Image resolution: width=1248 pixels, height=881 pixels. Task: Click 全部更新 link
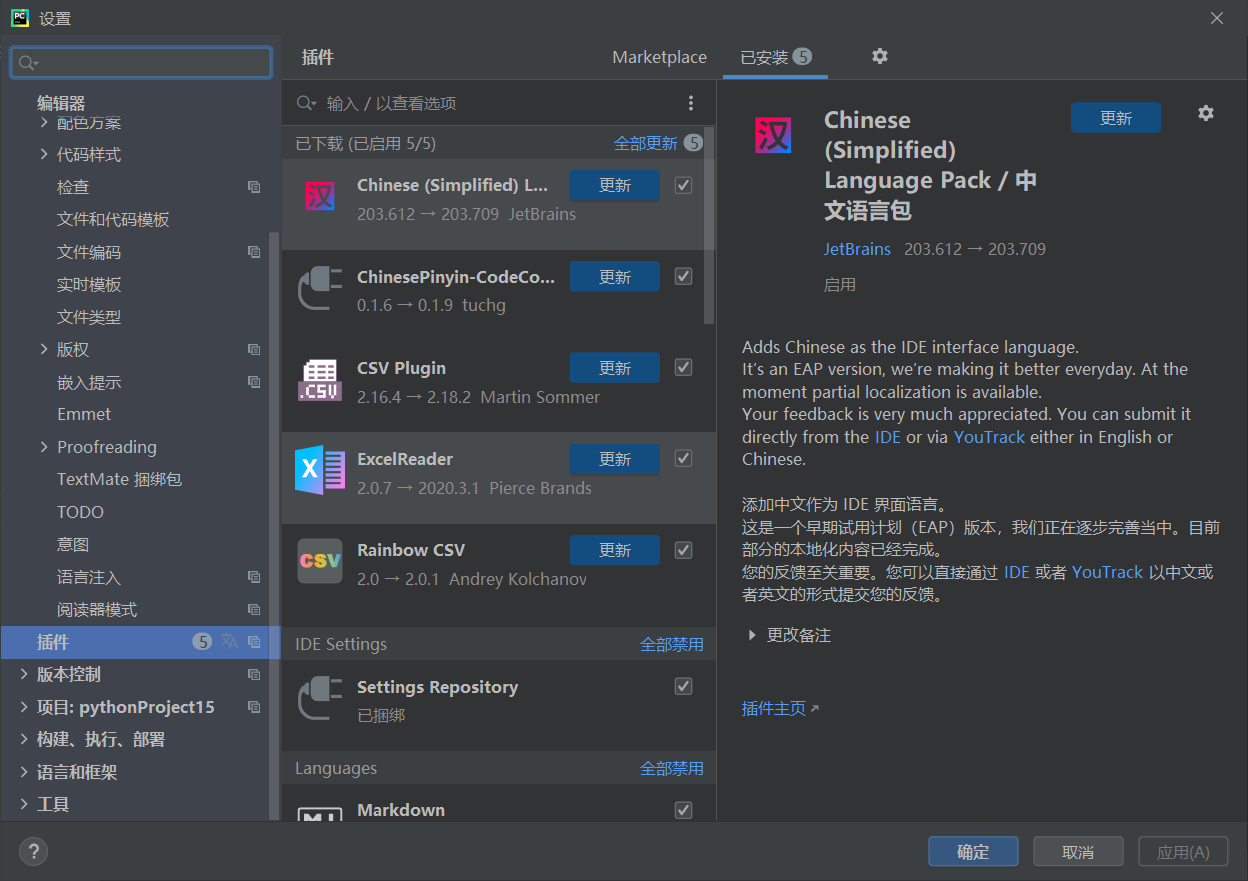645,143
